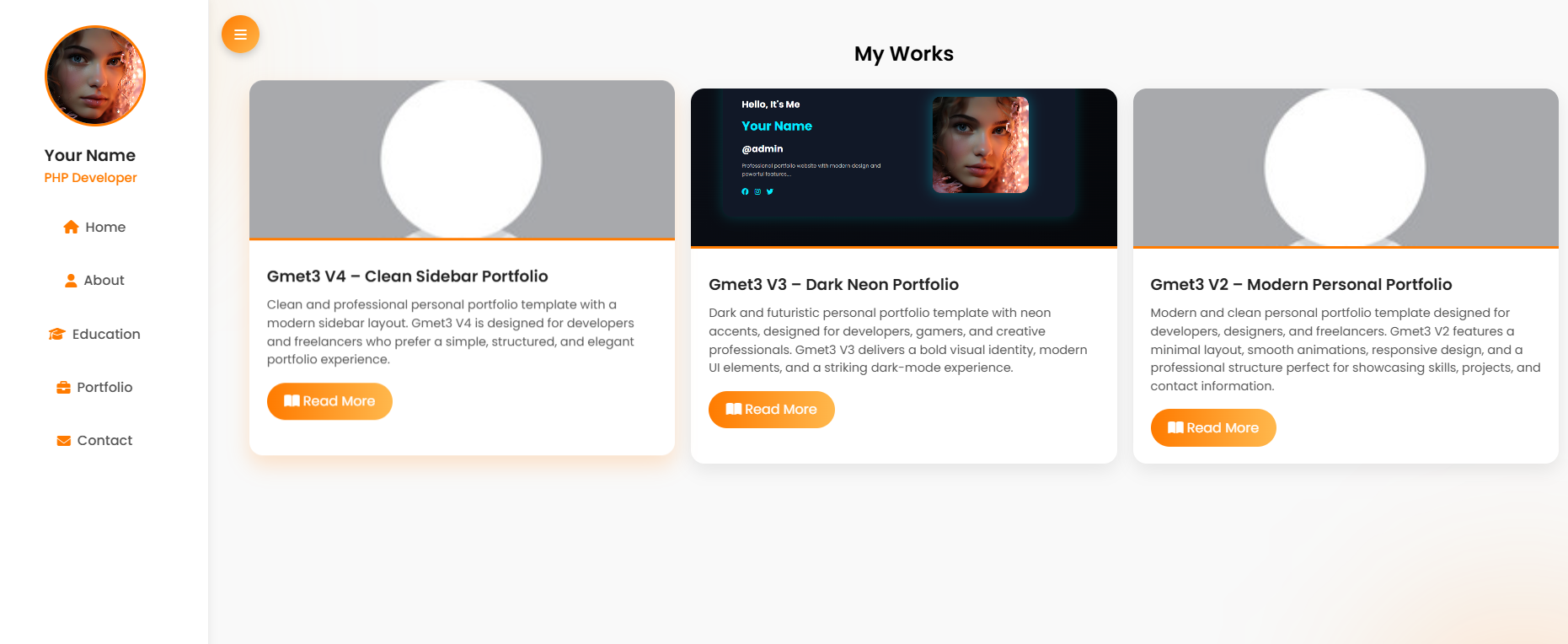Select Portfolio in the sidebar
This screenshot has width=1568, height=644.
pyautogui.click(x=94, y=388)
